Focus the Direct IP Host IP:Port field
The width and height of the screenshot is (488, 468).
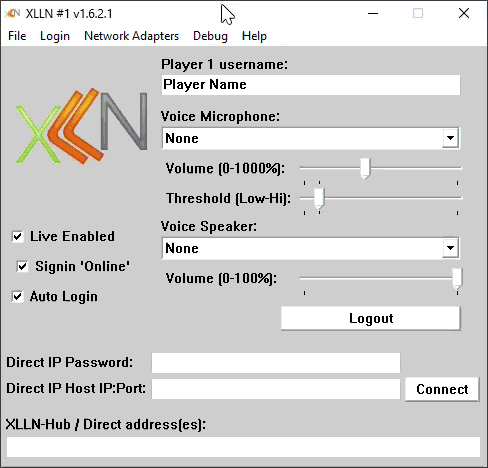[x=276, y=389]
